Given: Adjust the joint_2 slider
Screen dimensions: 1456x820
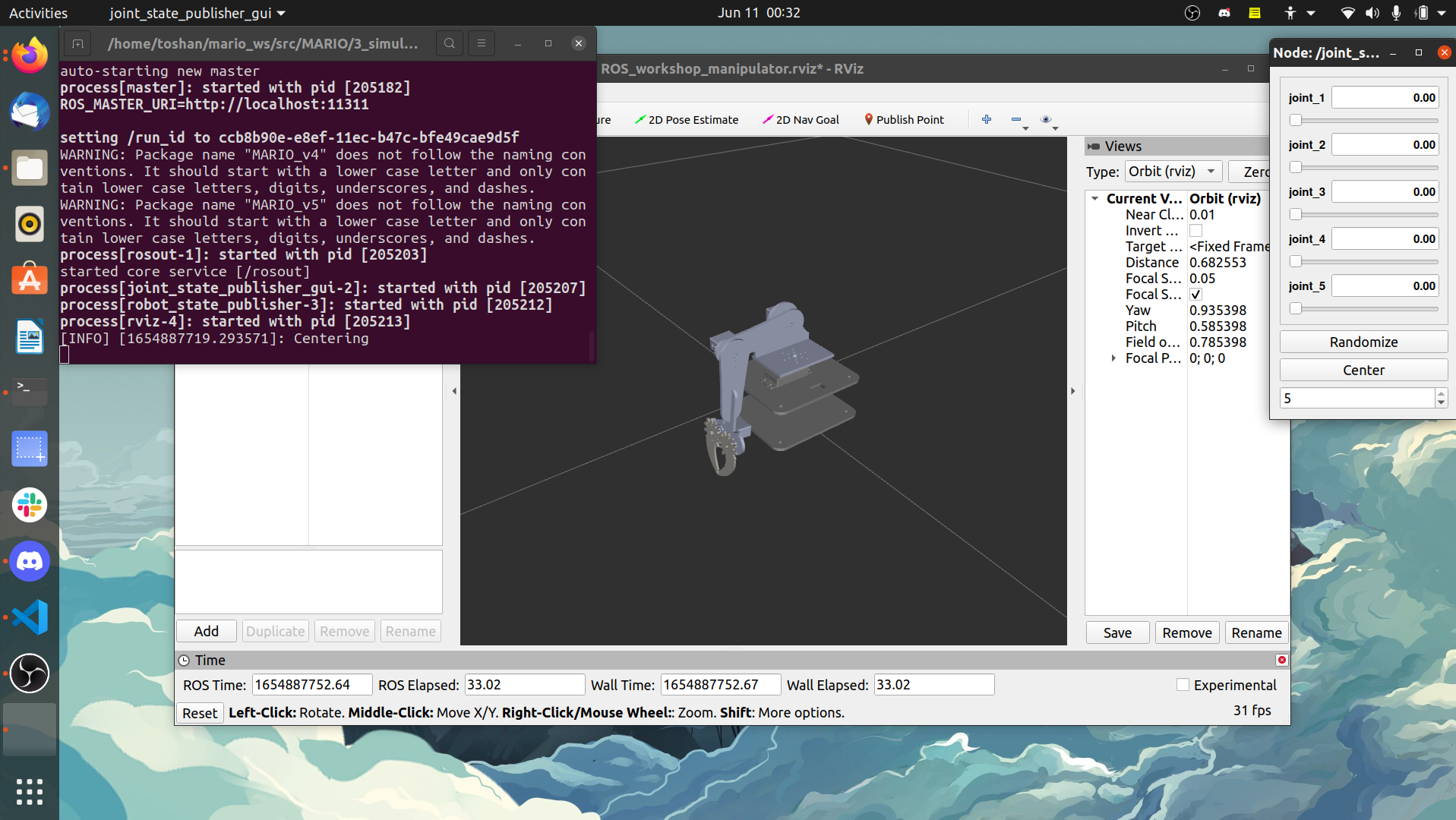Looking at the screenshot, I should coord(1363,167).
